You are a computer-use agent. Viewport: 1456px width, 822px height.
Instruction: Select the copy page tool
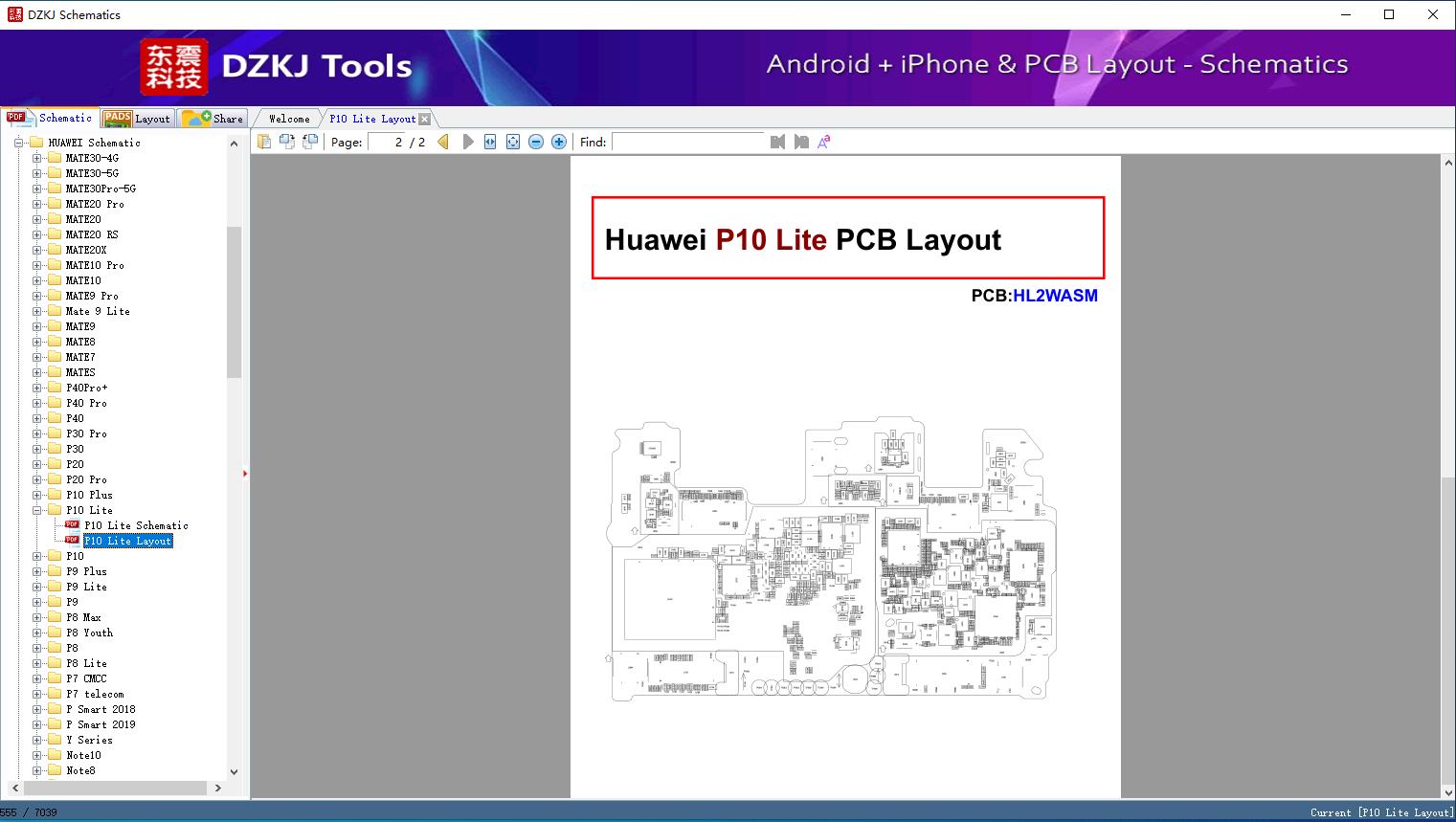(x=265, y=141)
